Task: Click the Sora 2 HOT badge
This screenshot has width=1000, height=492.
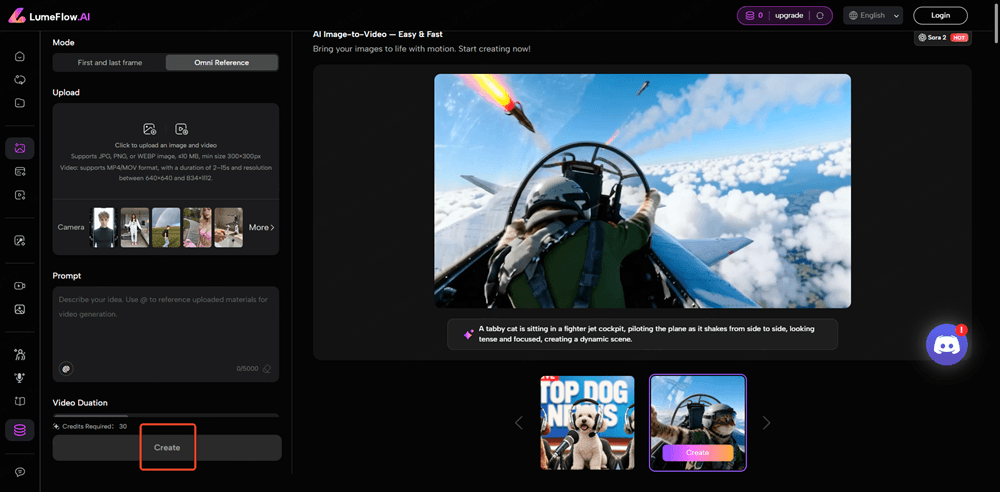Action: [x=942, y=38]
